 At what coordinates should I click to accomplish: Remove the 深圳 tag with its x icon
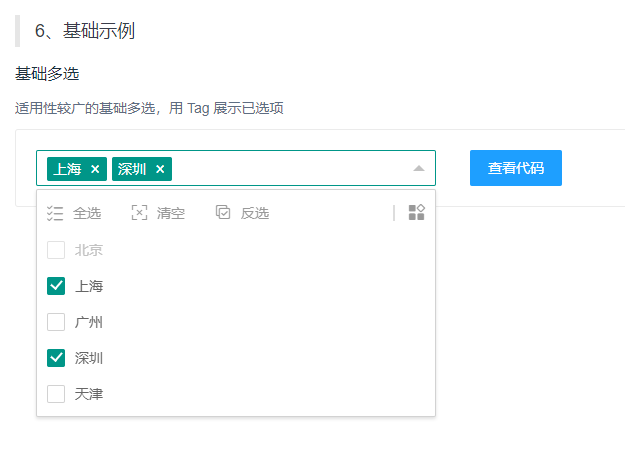tap(160, 169)
